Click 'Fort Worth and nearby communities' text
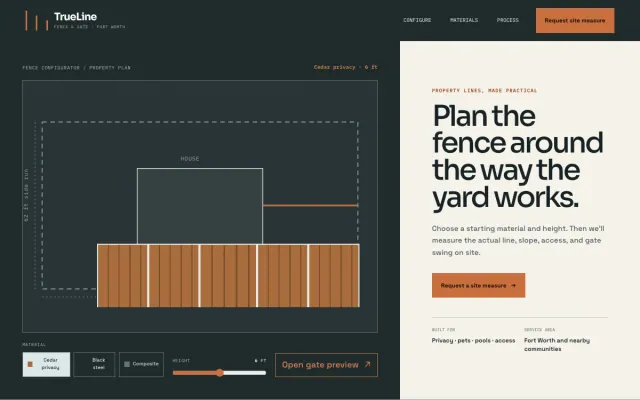The height and width of the screenshot is (400, 640). pyautogui.click(x=557, y=344)
